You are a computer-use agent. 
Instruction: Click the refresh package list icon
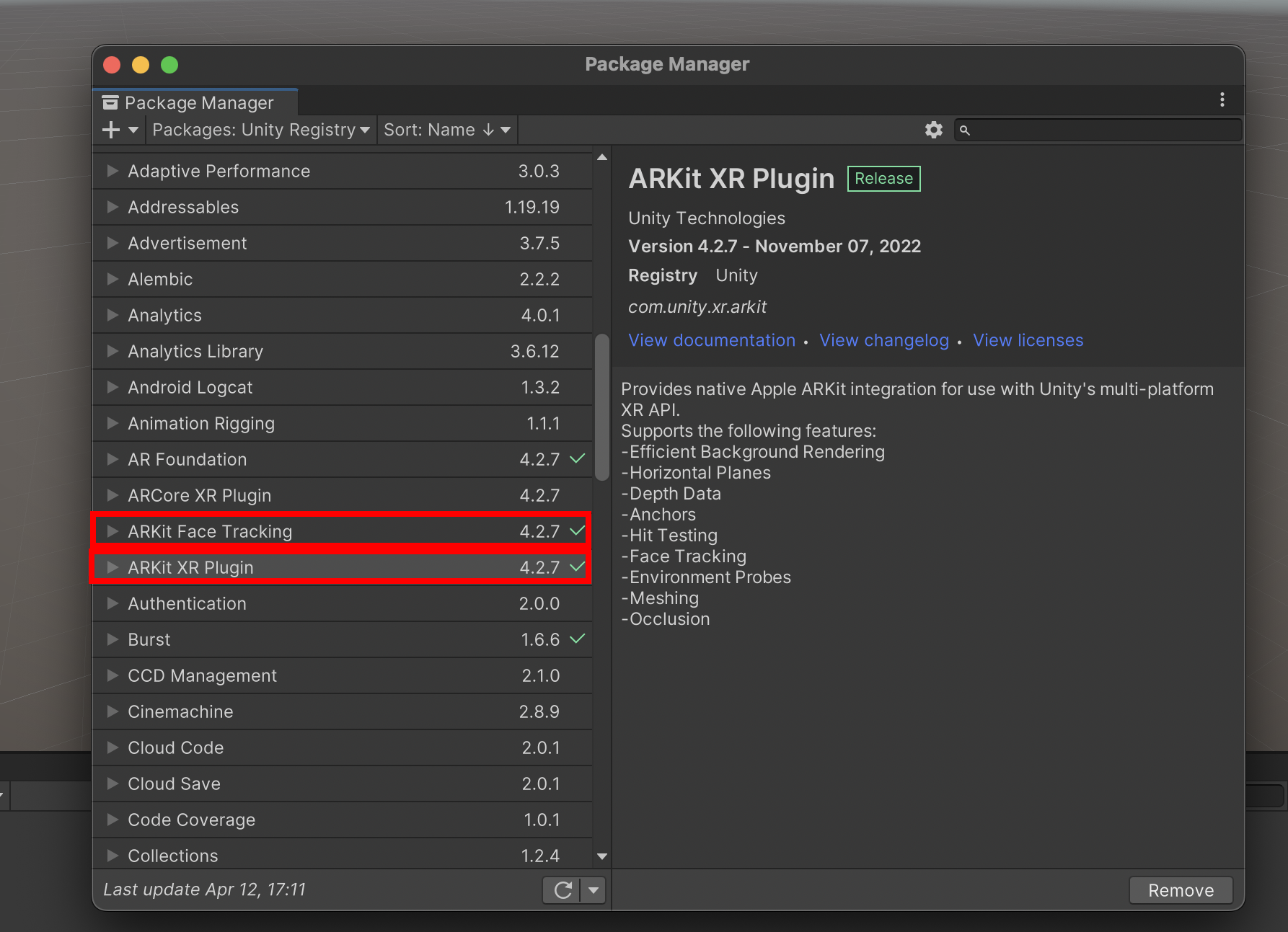[563, 890]
